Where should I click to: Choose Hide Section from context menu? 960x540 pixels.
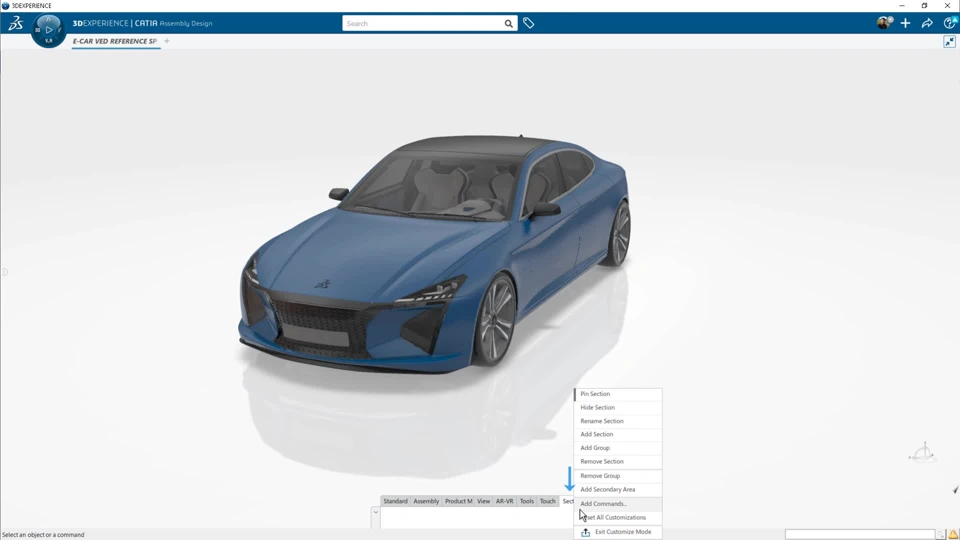pos(618,407)
